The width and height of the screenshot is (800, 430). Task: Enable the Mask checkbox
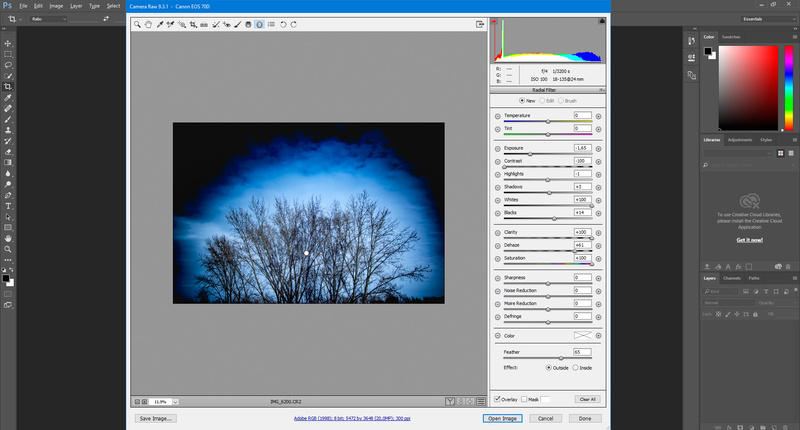point(525,399)
